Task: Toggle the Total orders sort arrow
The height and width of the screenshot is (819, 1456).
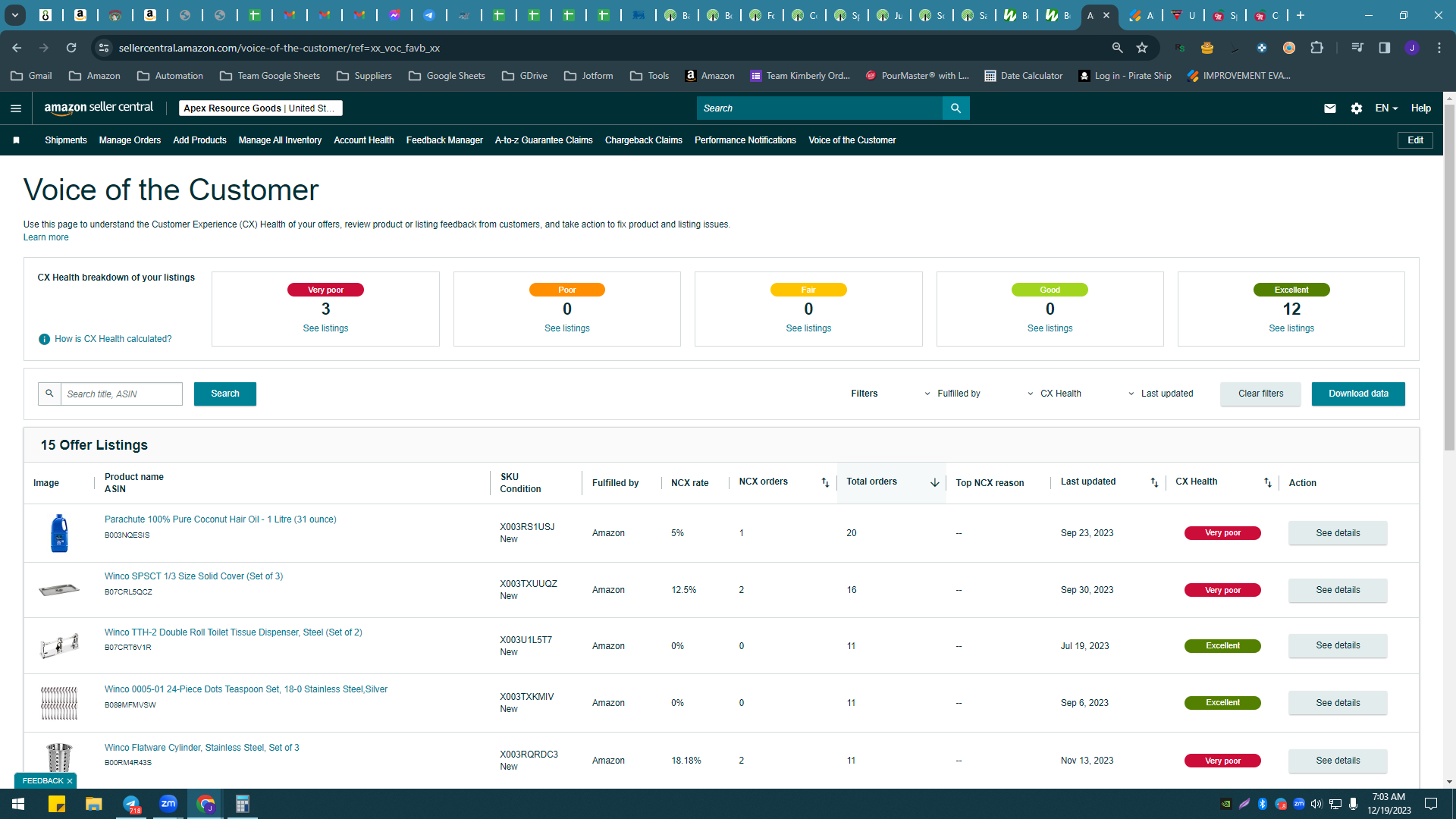Action: tap(934, 482)
